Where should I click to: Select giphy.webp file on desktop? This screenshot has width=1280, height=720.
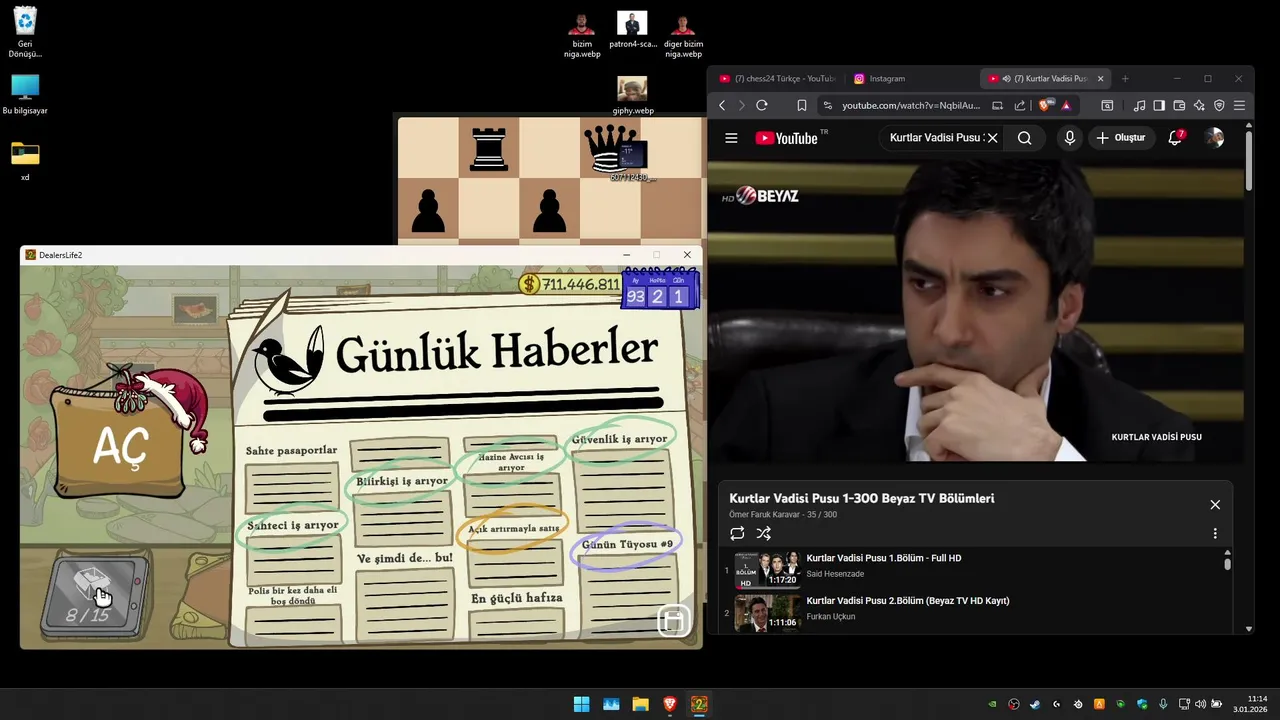[632, 96]
